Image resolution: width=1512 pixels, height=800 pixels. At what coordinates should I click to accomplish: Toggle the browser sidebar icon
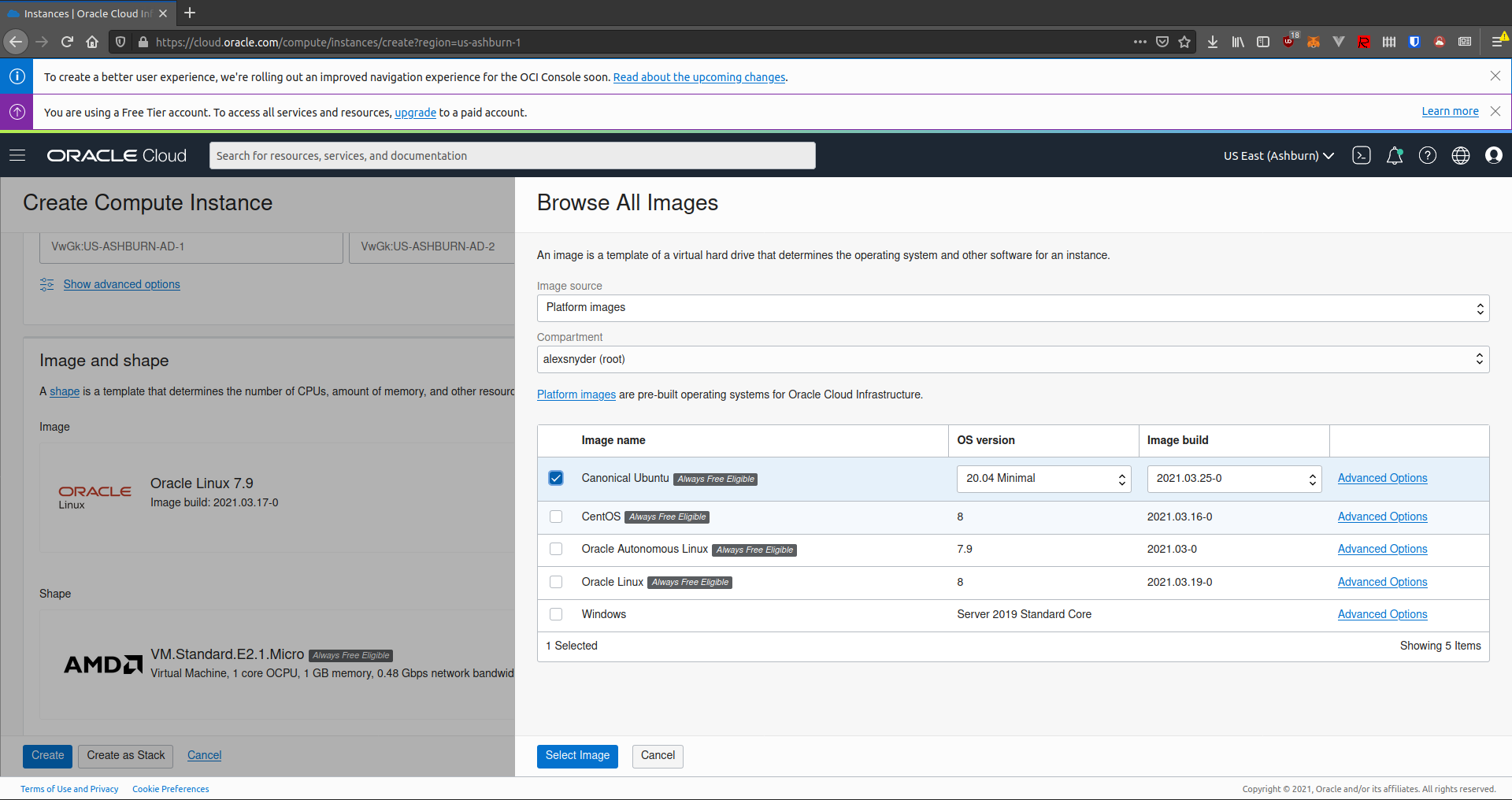point(1263,42)
